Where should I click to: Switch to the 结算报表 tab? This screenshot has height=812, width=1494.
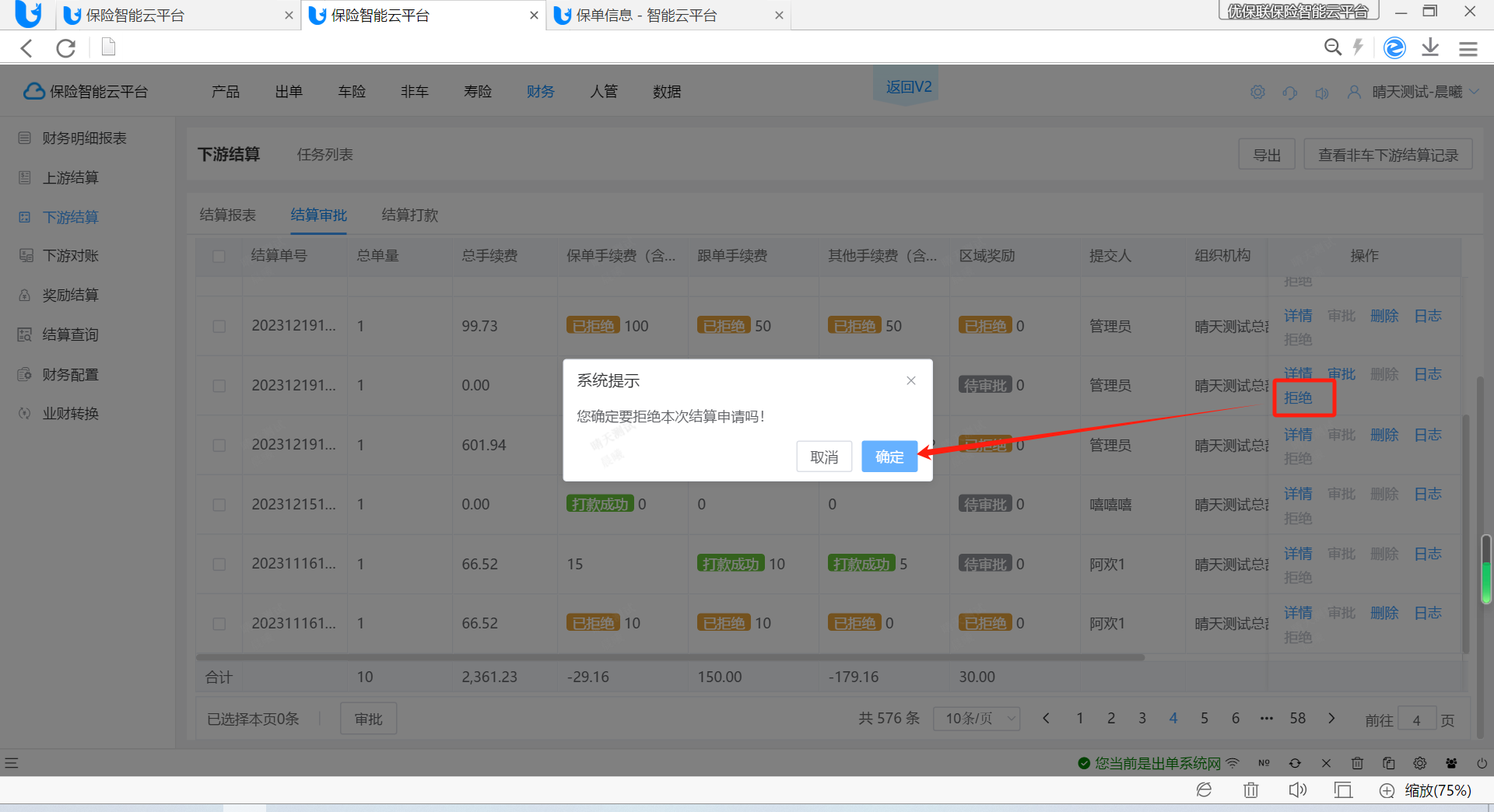(228, 215)
